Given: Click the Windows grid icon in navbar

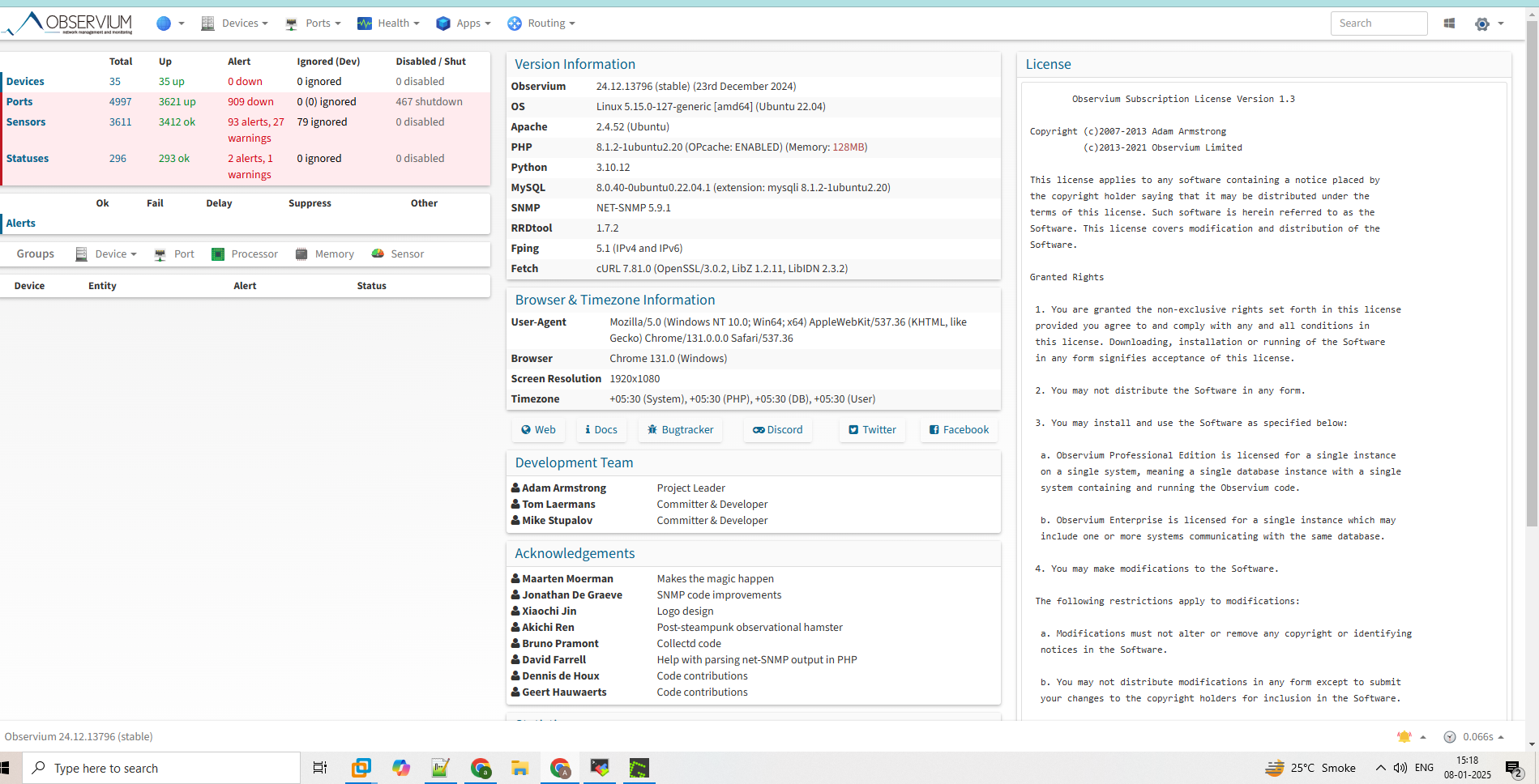Looking at the screenshot, I should (x=1450, y=23).
